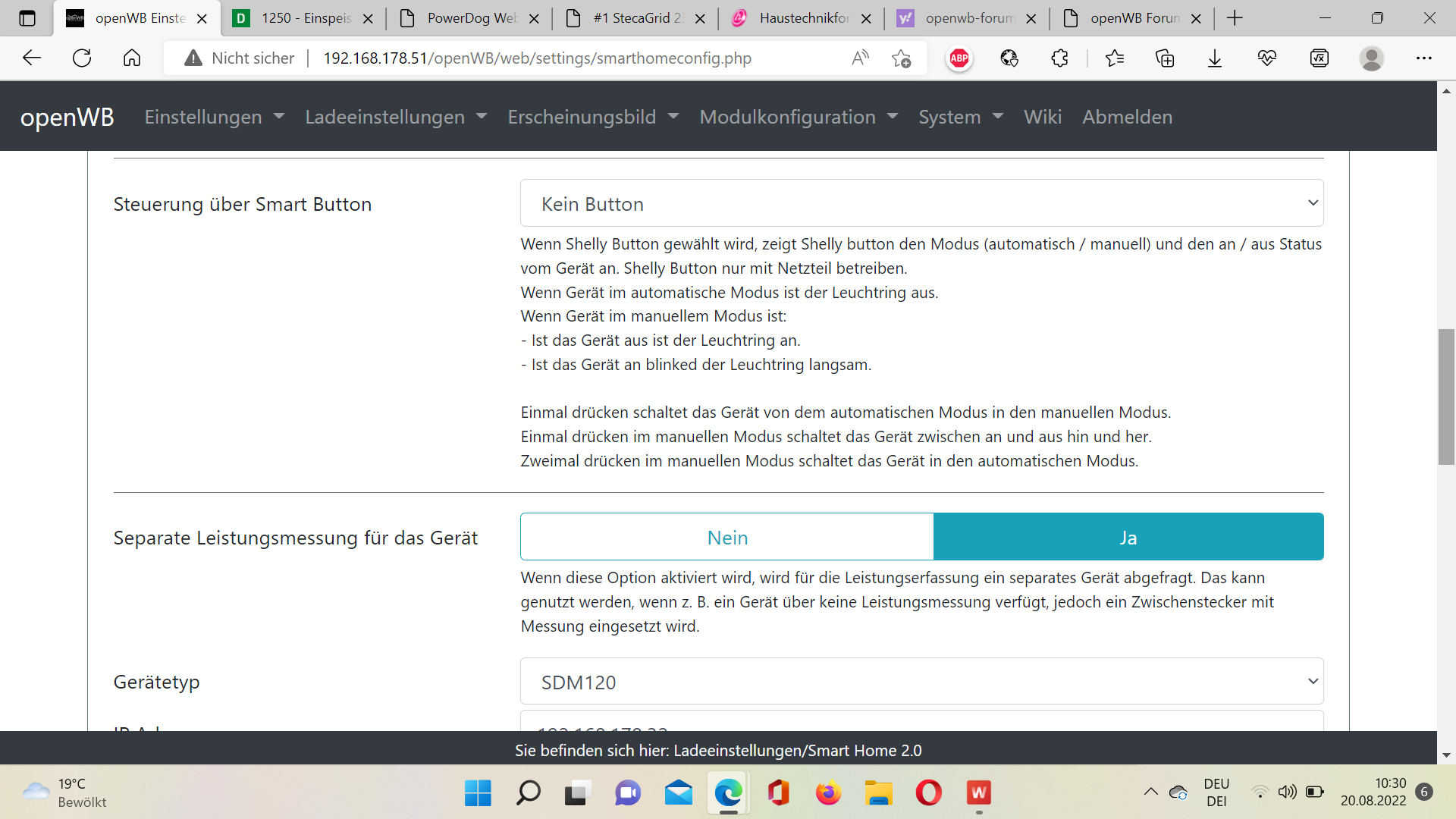Open browser extensions puzzle icon

1059,58
